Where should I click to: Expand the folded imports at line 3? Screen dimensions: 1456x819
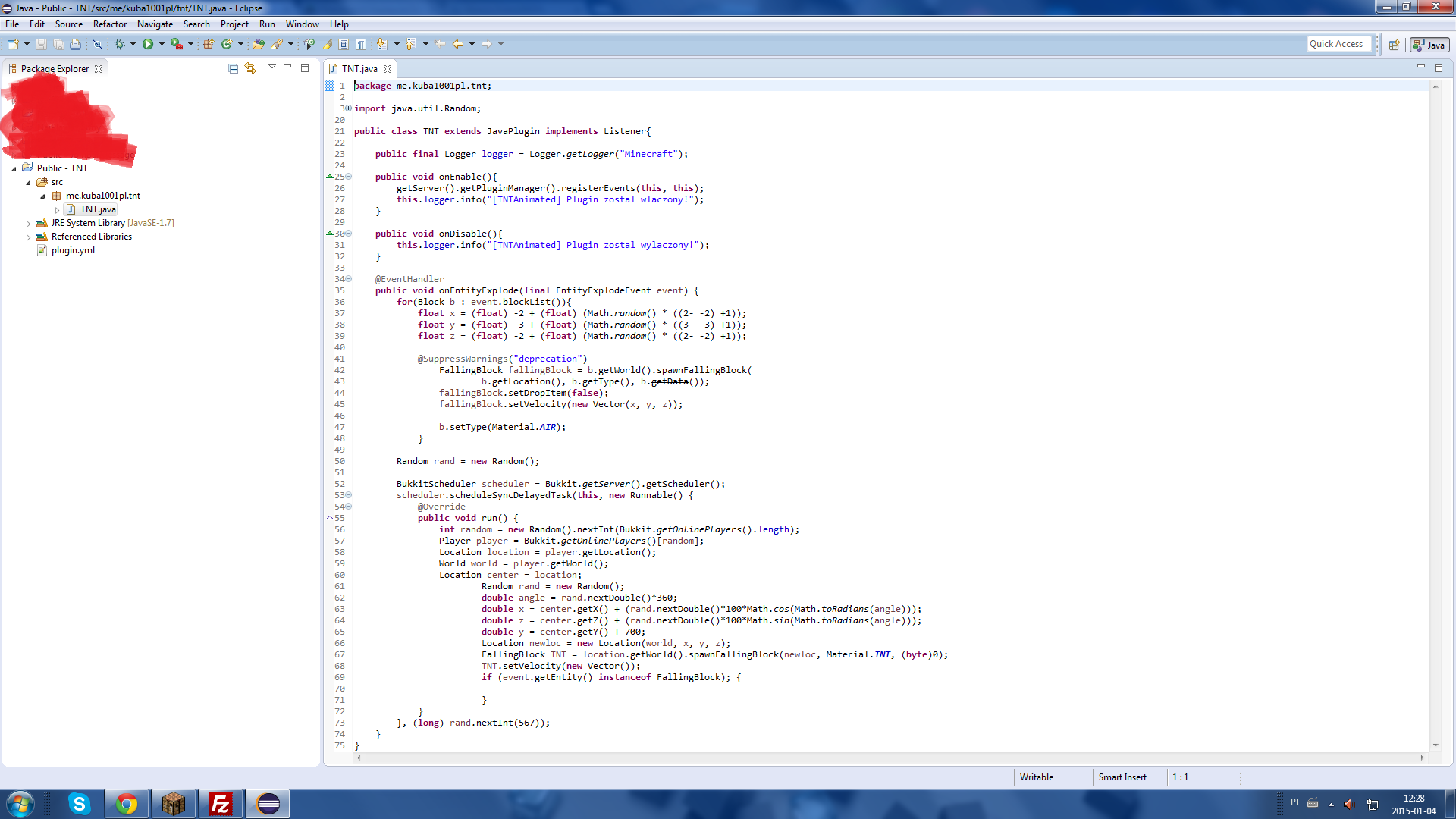(x=349, y=108)
